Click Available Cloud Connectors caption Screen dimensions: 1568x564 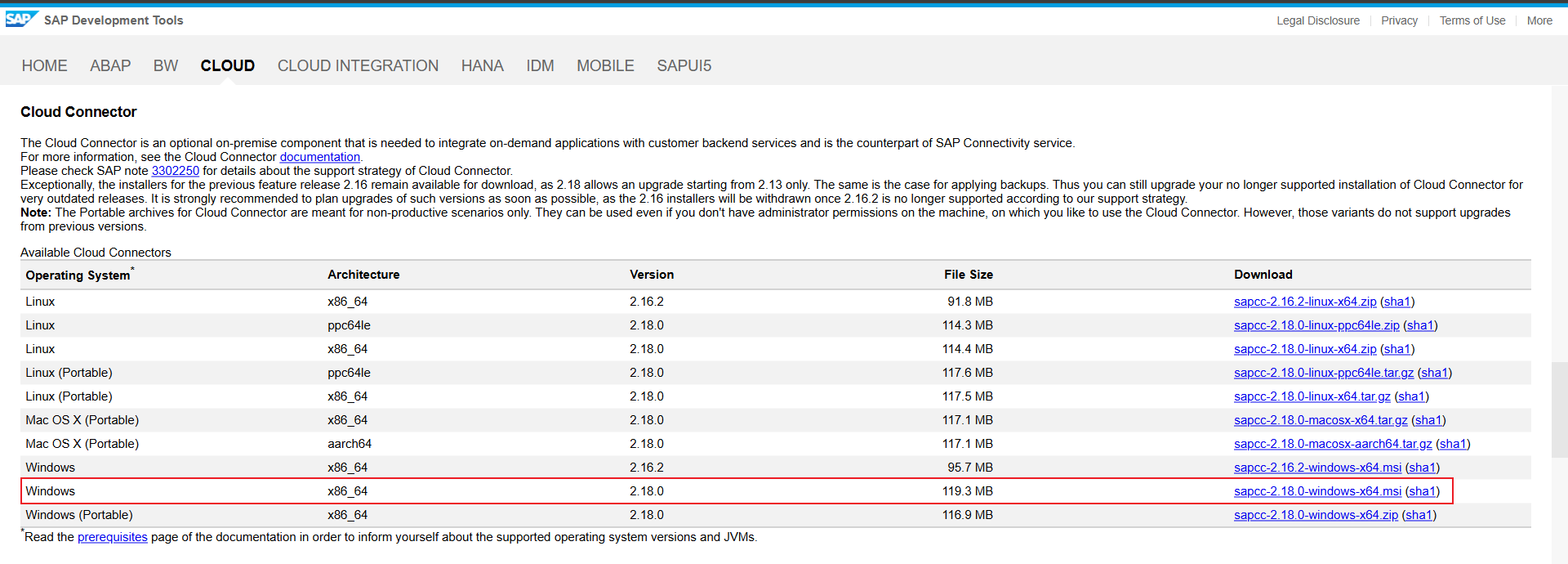(x=96, y=253)
